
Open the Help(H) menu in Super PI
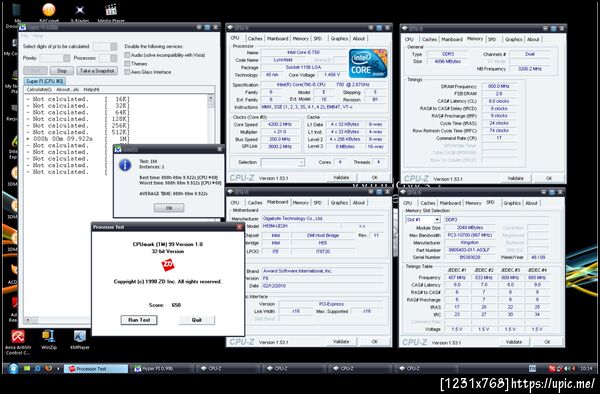(91, 90)
